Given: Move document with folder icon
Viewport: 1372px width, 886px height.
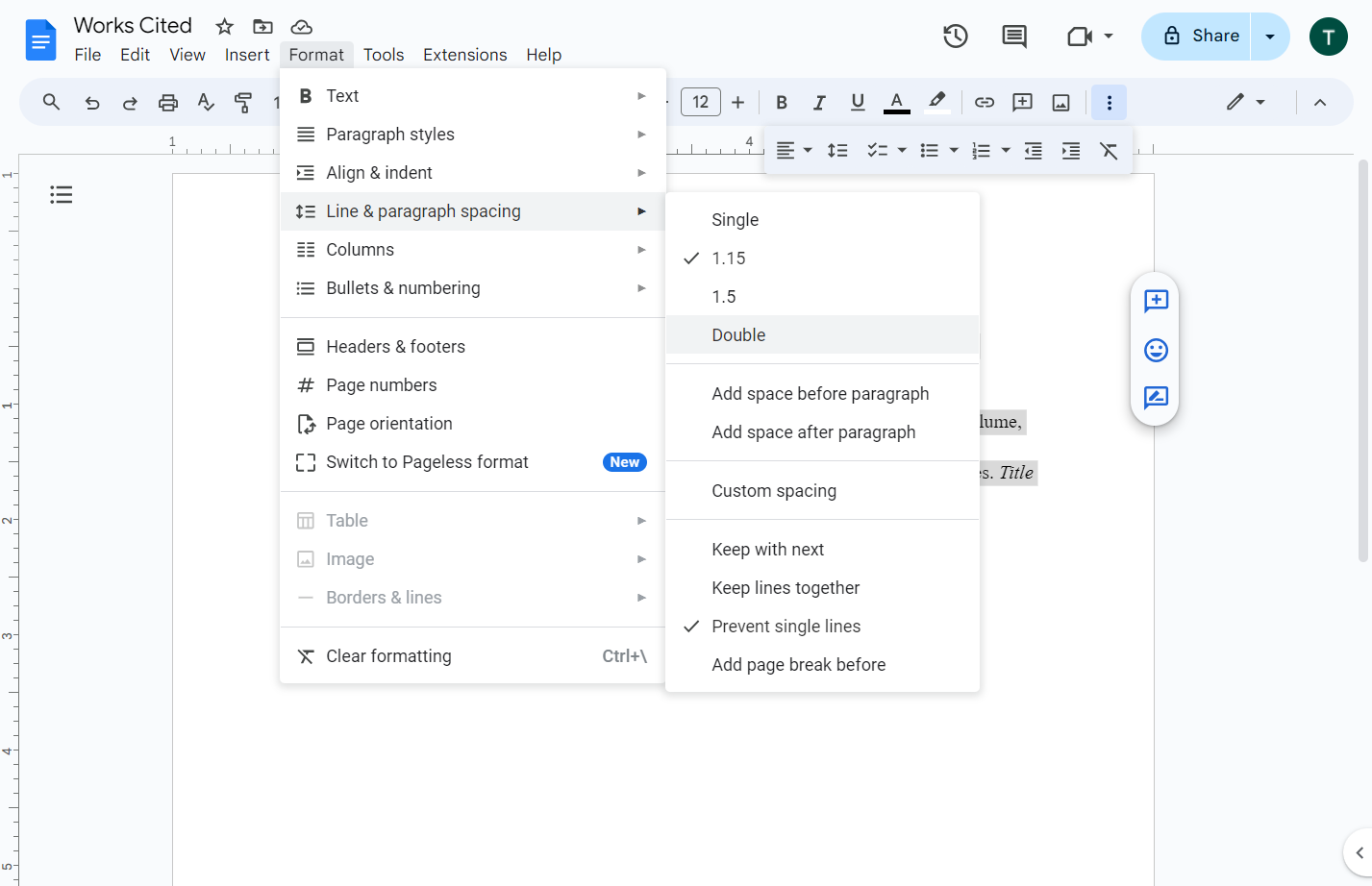Looking at the screenshot, I should tap(262, 27).
